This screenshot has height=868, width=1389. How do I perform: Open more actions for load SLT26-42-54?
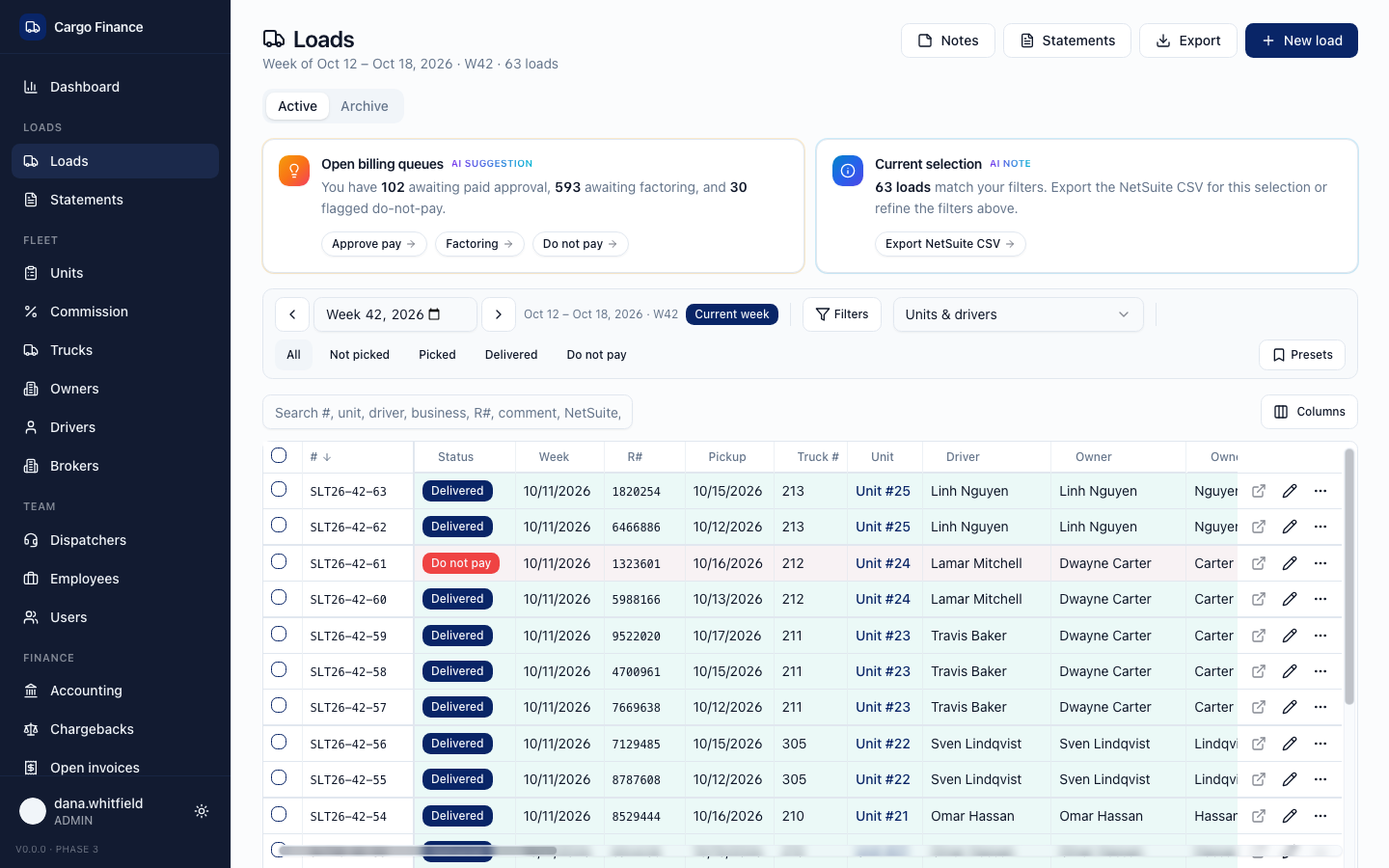click(1321, 816)
